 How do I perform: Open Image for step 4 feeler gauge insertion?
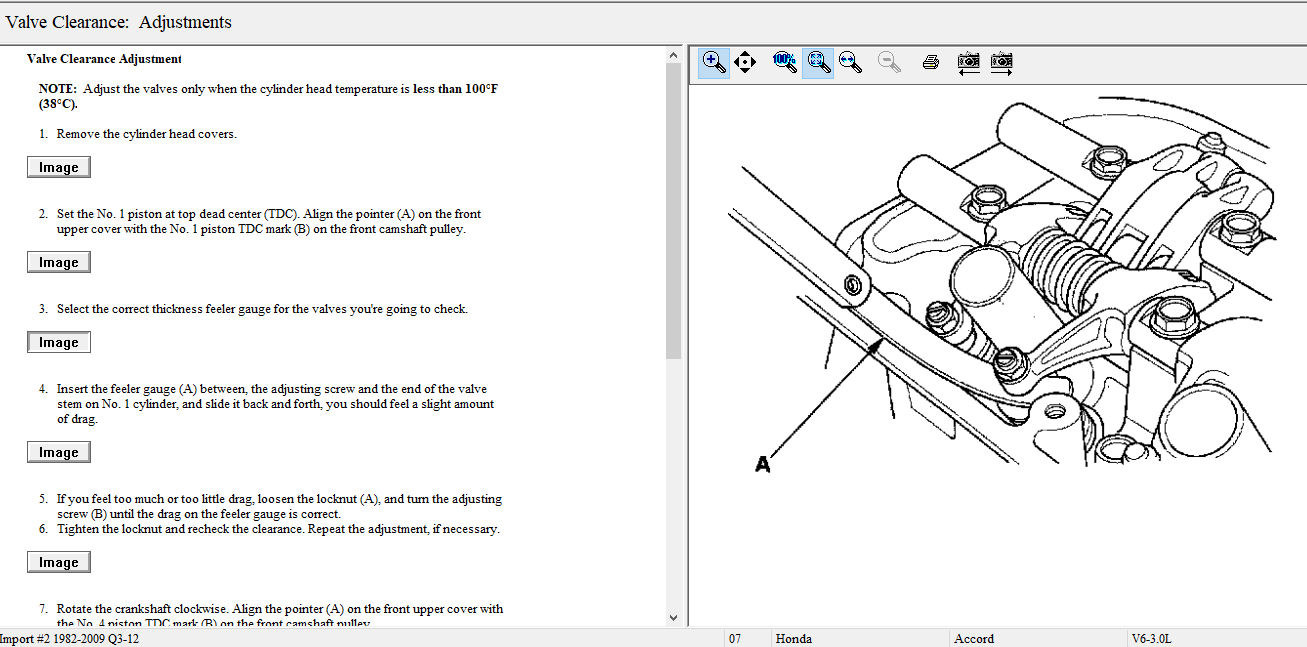click(59, 452)
